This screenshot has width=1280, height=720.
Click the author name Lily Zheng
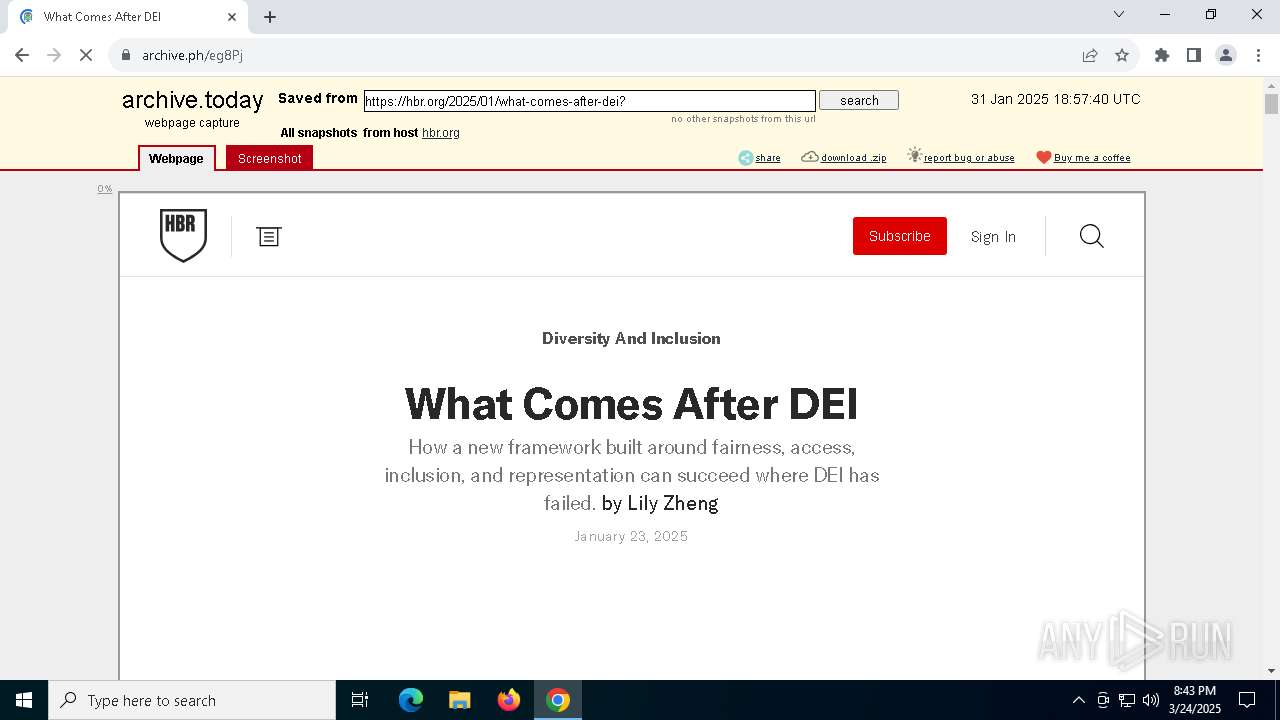673,503
